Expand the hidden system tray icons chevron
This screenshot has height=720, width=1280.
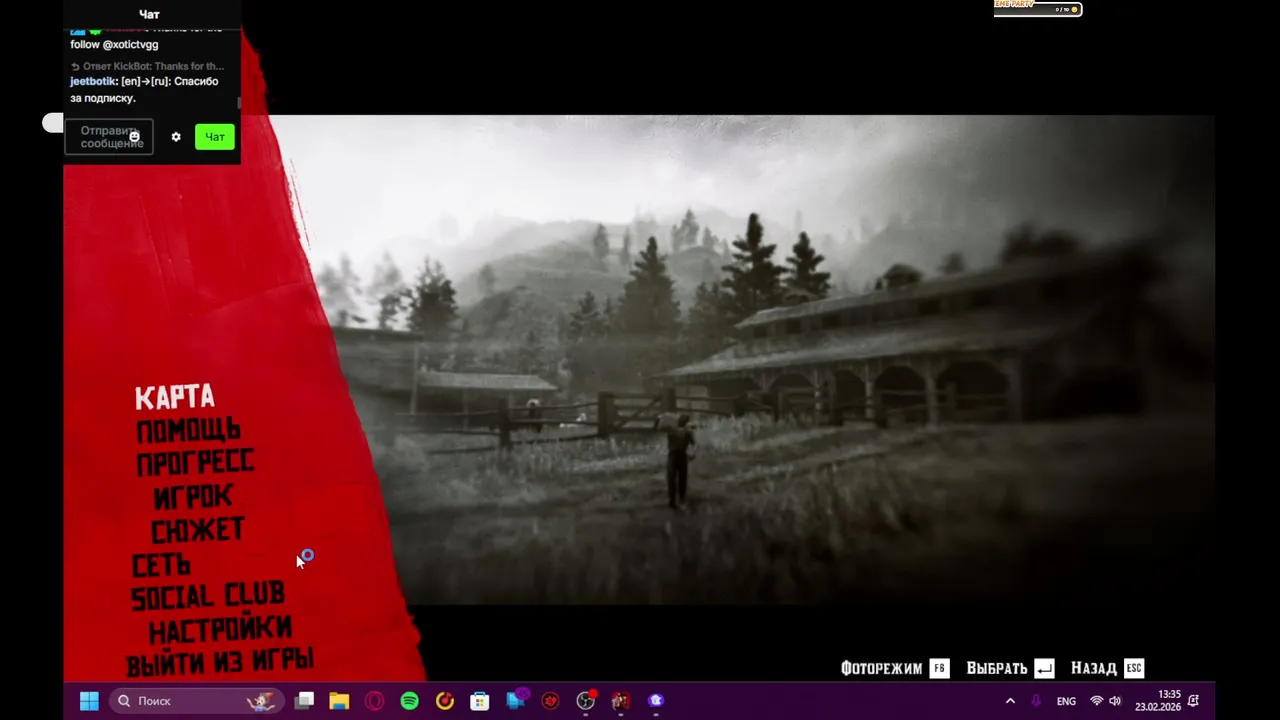pyautogui.click(x=1010, y=701)
